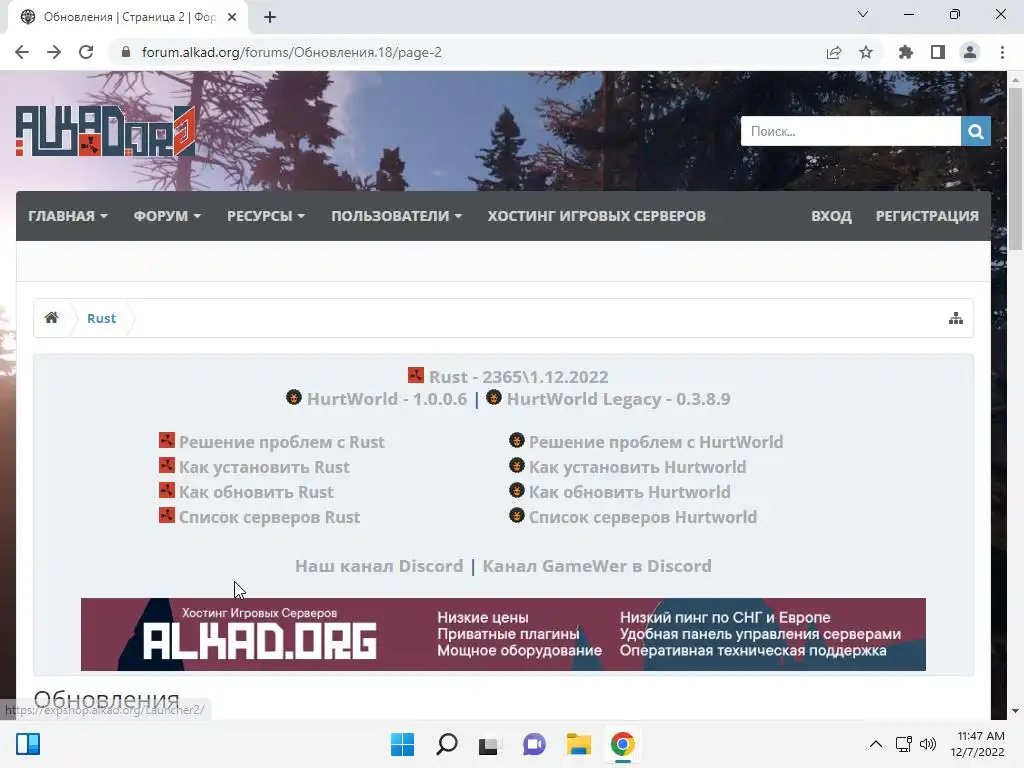Open a new browser tab with plus
1024x768 pixels.
270,17
